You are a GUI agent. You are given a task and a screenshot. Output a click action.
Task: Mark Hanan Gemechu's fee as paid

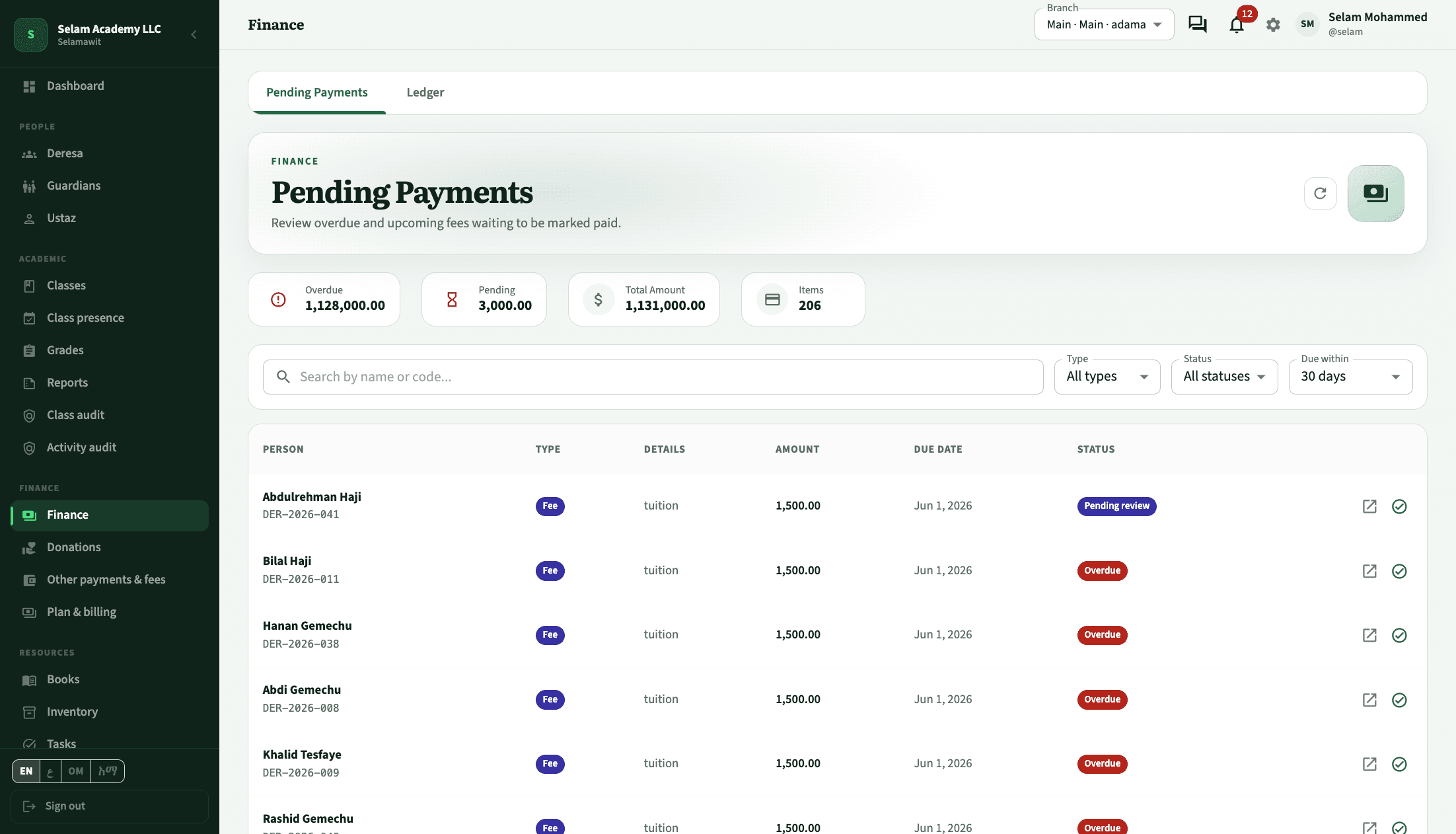coord(1399,635)
